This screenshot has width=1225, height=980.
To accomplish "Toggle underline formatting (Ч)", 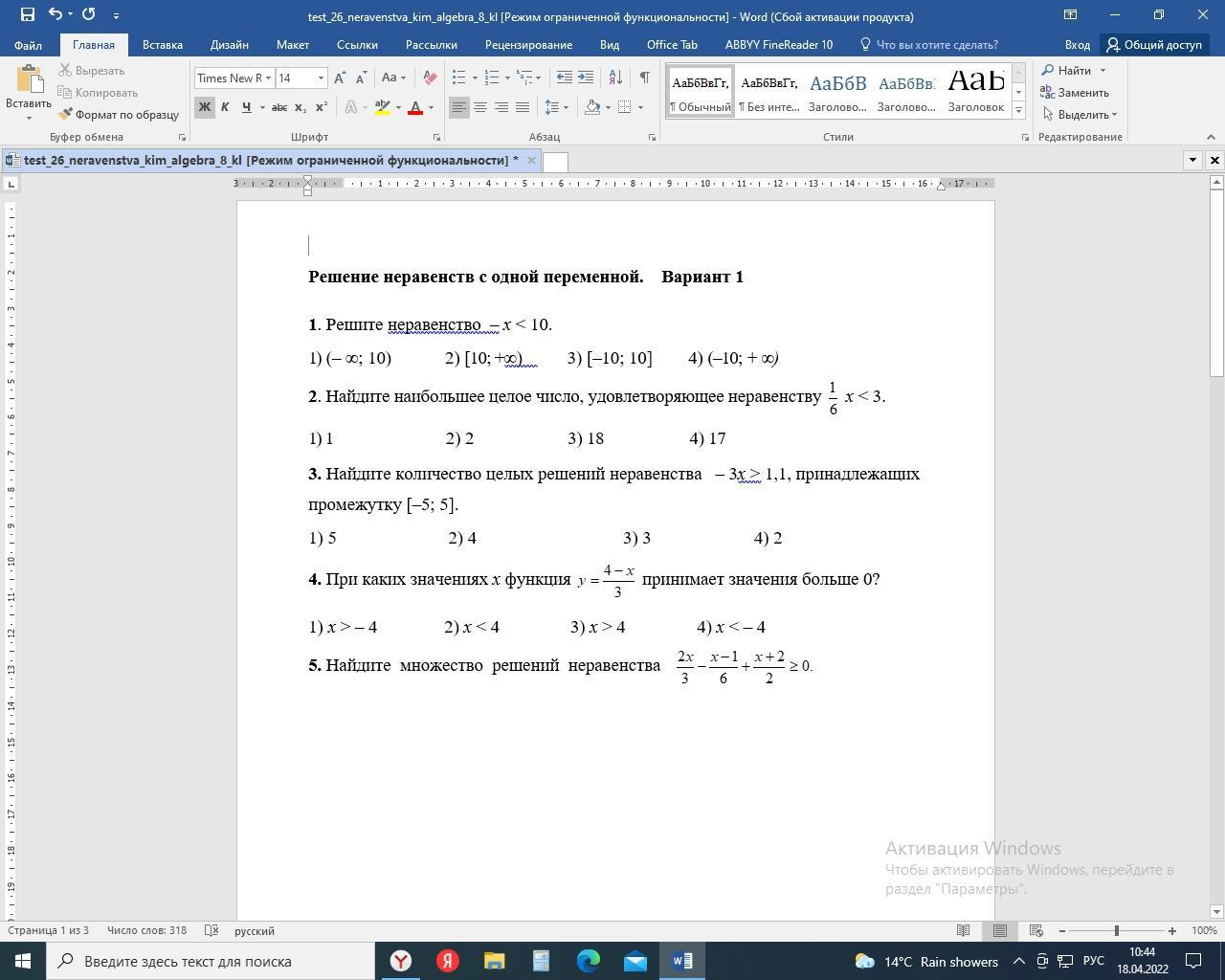I will click(x=247, y=107).
